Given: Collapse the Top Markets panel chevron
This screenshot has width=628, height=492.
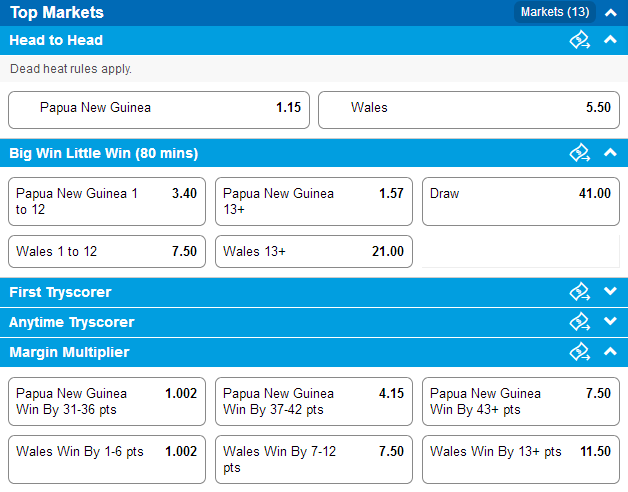Looking at the screenshot, I should (x=610, y=13).
